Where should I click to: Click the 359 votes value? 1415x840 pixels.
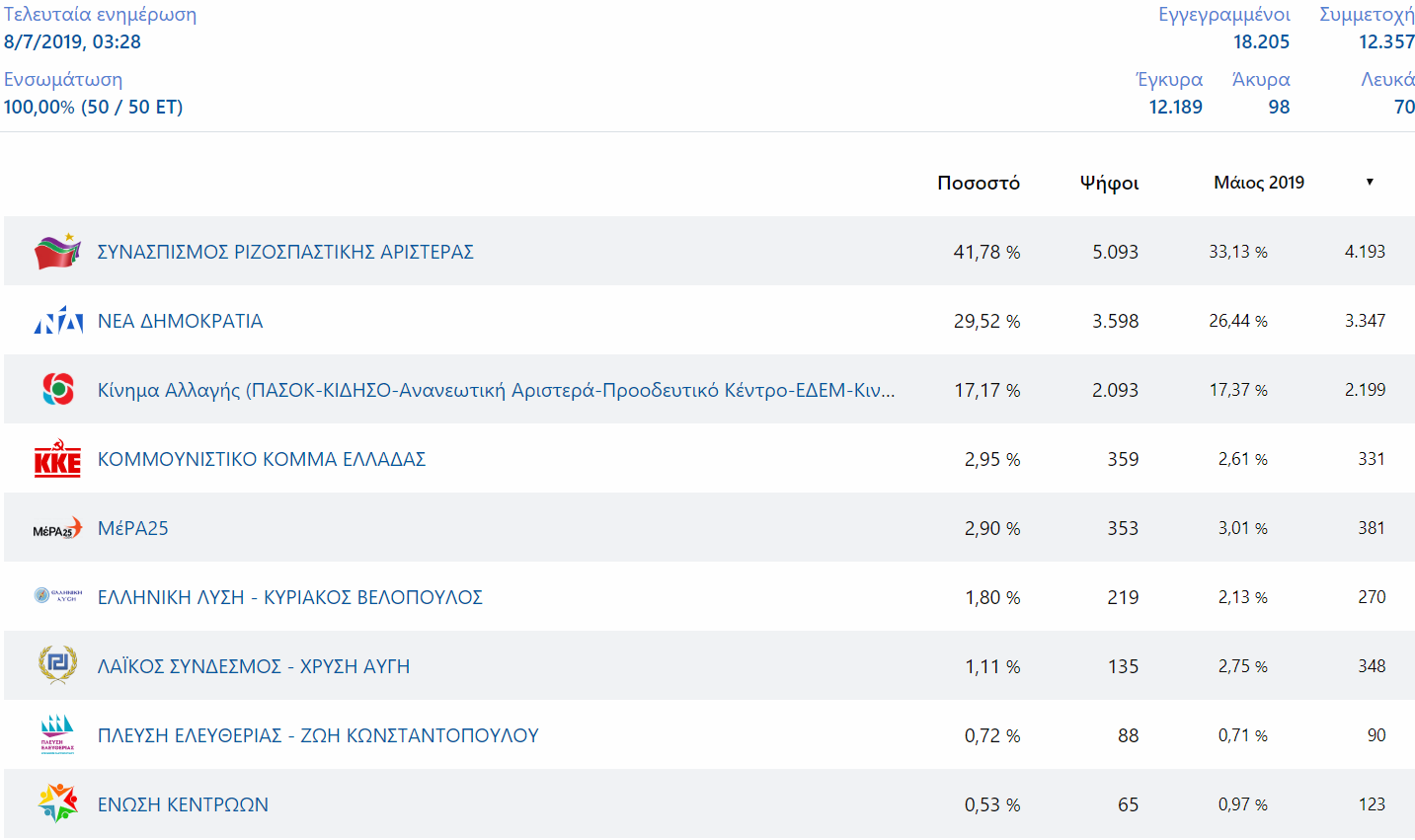(x=1123, y=459)
